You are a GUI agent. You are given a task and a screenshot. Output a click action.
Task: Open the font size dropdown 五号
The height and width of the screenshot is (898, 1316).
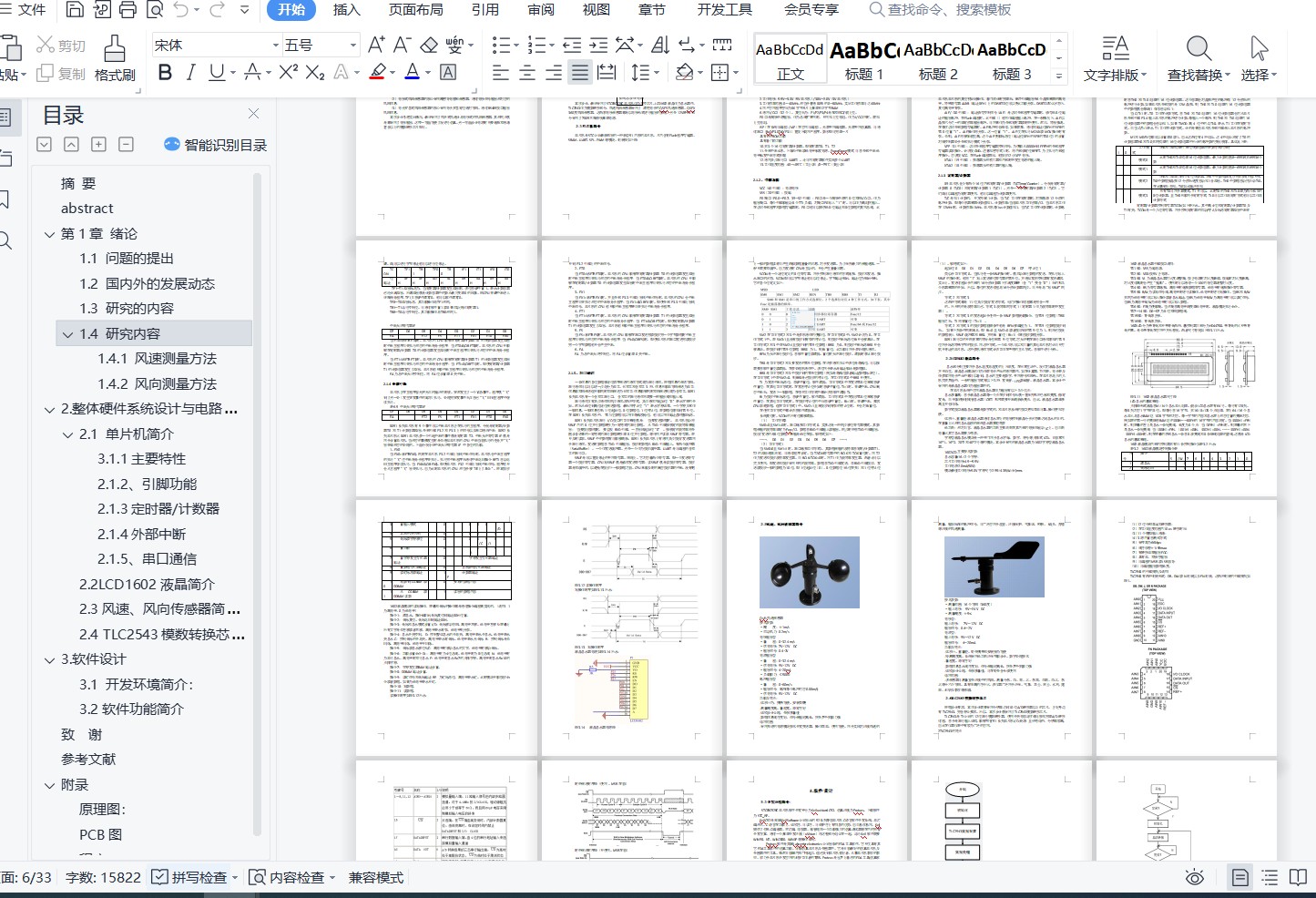click(x=353, y=45)
